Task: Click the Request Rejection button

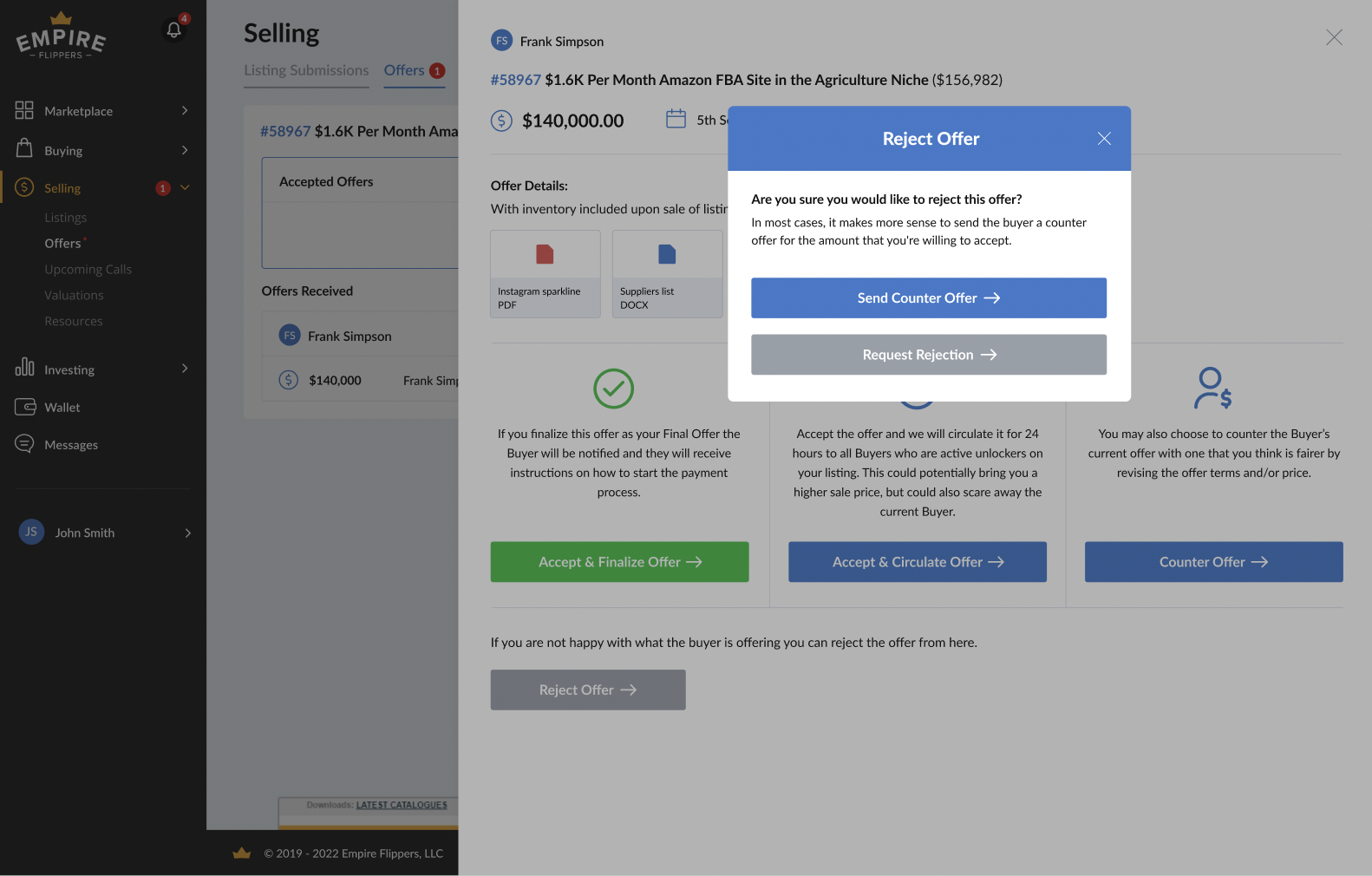Action: pyautogui.click(x=928, y=355)
